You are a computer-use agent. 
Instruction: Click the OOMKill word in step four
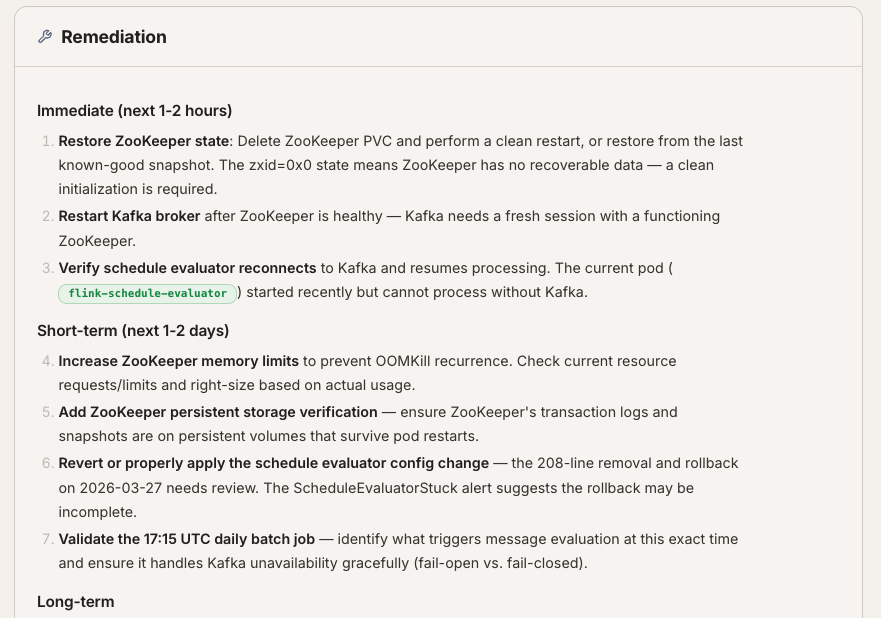click(403, 361)
